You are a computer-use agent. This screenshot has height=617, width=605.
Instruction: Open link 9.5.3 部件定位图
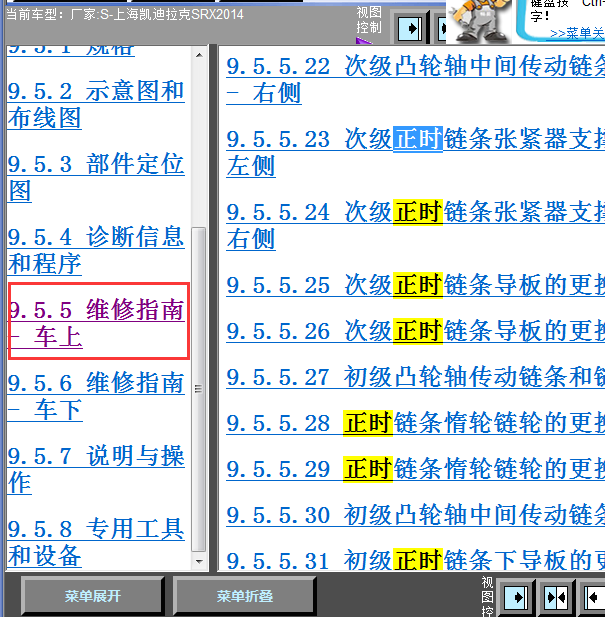(96, 177)
